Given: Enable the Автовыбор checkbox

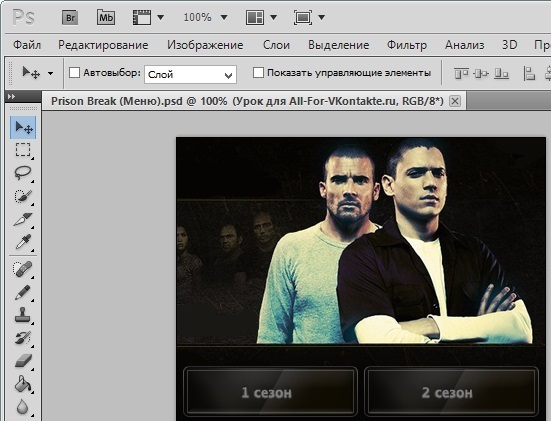Looking at the screenshot, I should coord(74,73).
